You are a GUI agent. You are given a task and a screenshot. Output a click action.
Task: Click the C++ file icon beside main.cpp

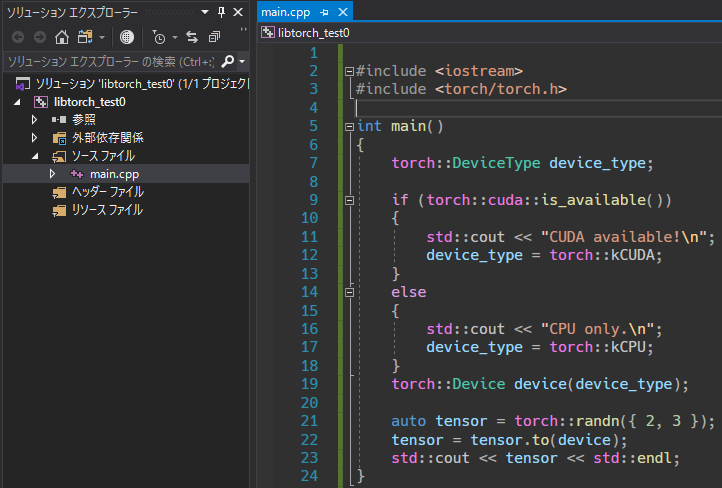click(x=76, y=174)
